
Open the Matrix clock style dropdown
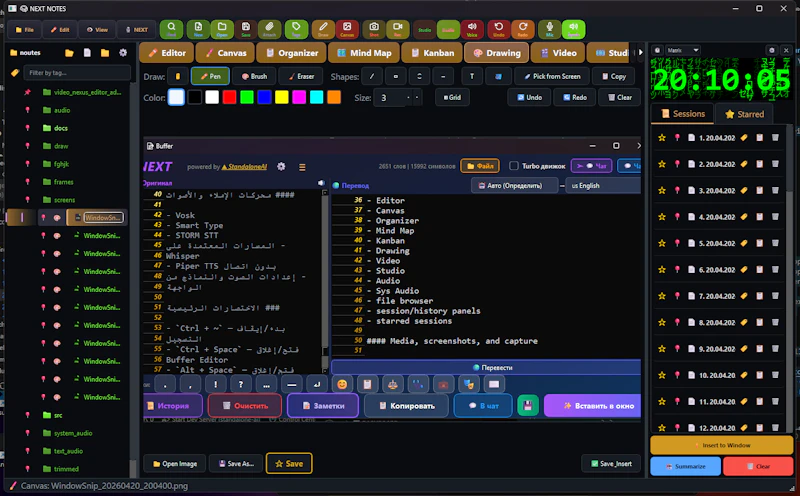point(683,50)
